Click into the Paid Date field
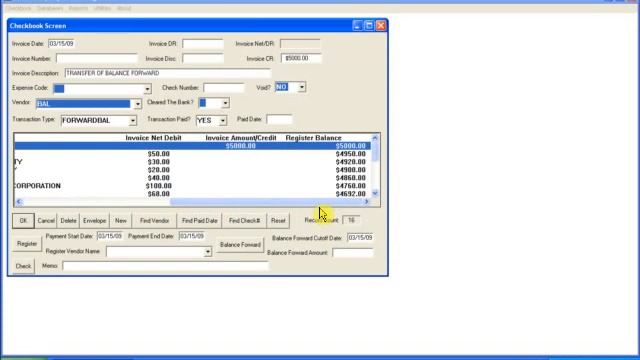 pyautogui.click(x=280, y=120)
